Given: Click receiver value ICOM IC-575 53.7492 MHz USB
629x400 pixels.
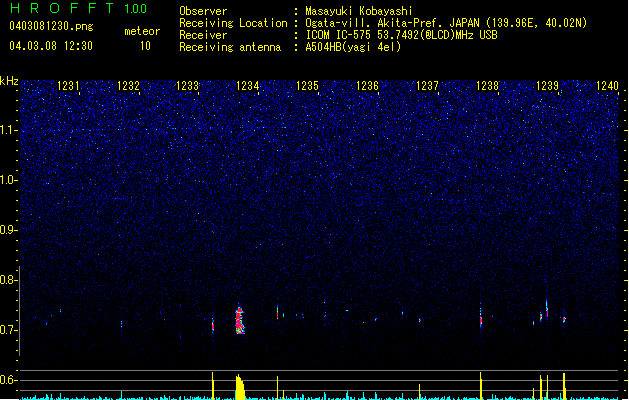Looking at the screenshot, I should 401,35.
